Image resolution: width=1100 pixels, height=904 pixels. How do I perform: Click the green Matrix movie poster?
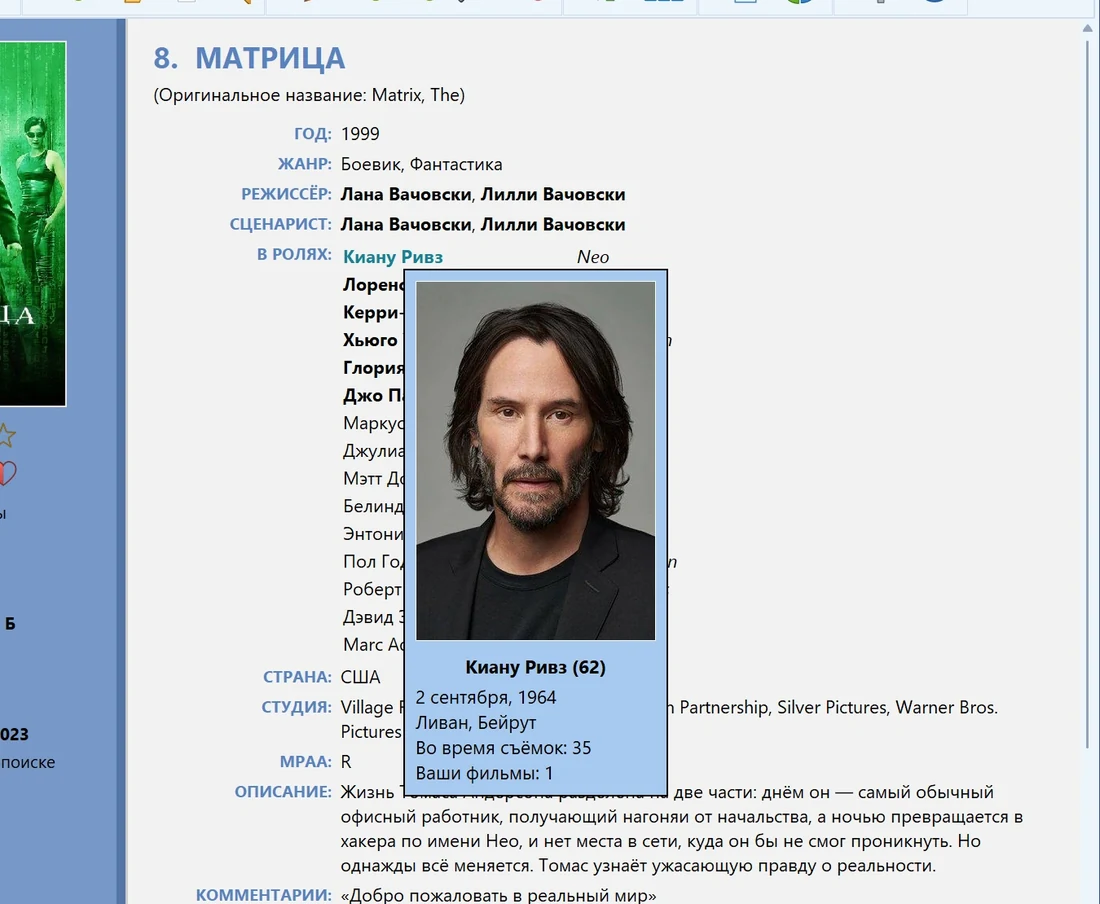pyautogui.click(x=33, y=224)
